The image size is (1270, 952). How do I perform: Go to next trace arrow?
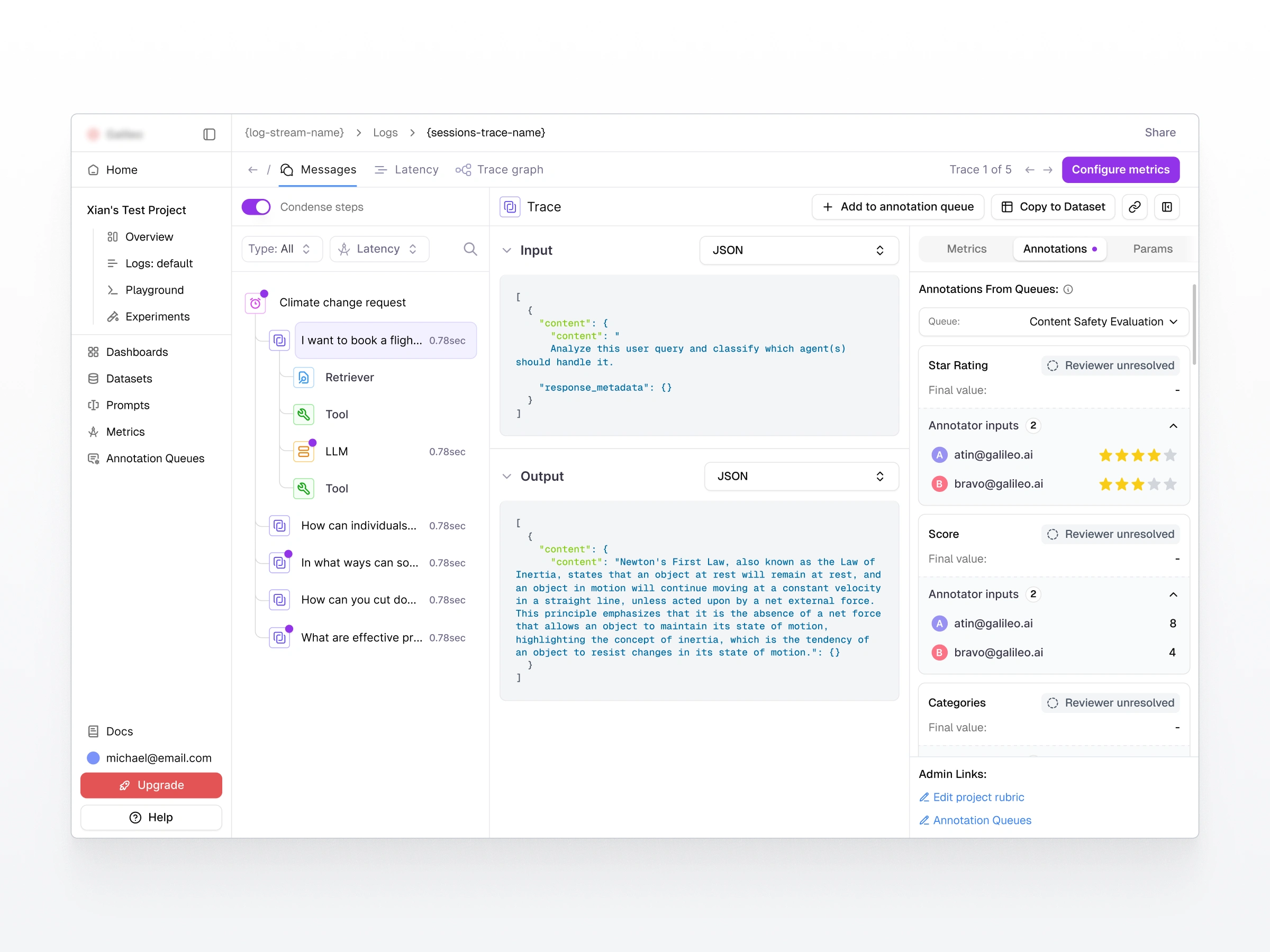(1048, 170)
